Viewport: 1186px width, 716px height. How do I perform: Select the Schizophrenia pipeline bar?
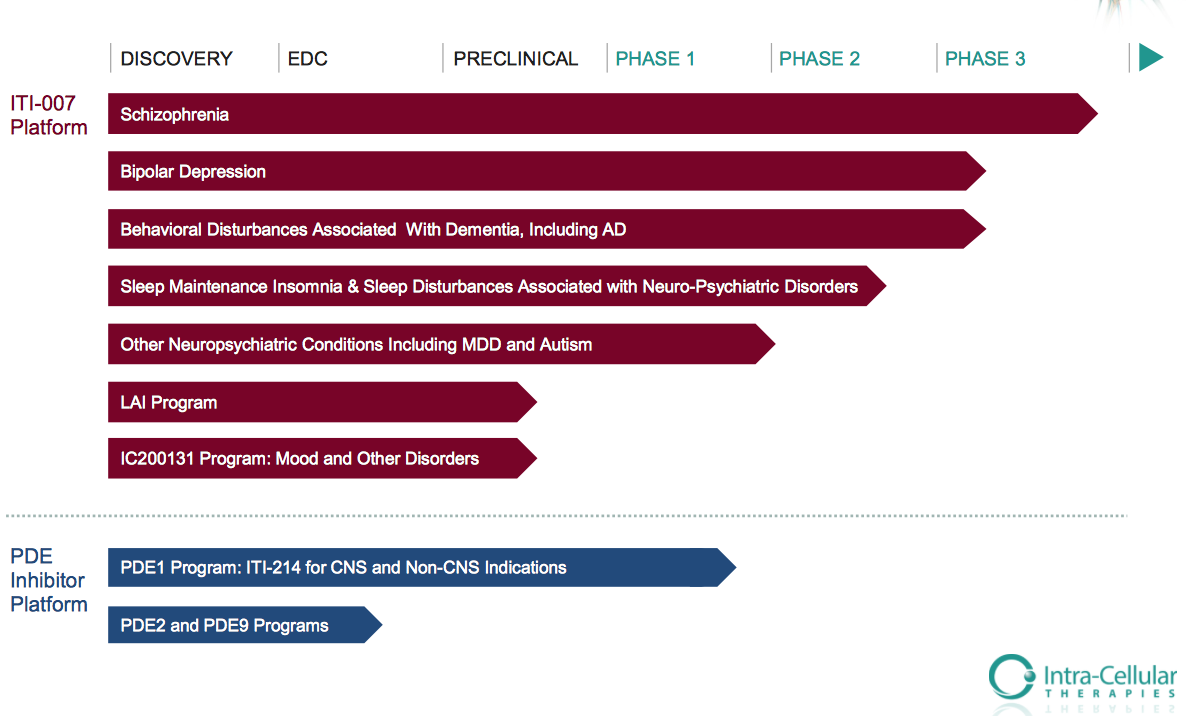click(x=600, y=114)
